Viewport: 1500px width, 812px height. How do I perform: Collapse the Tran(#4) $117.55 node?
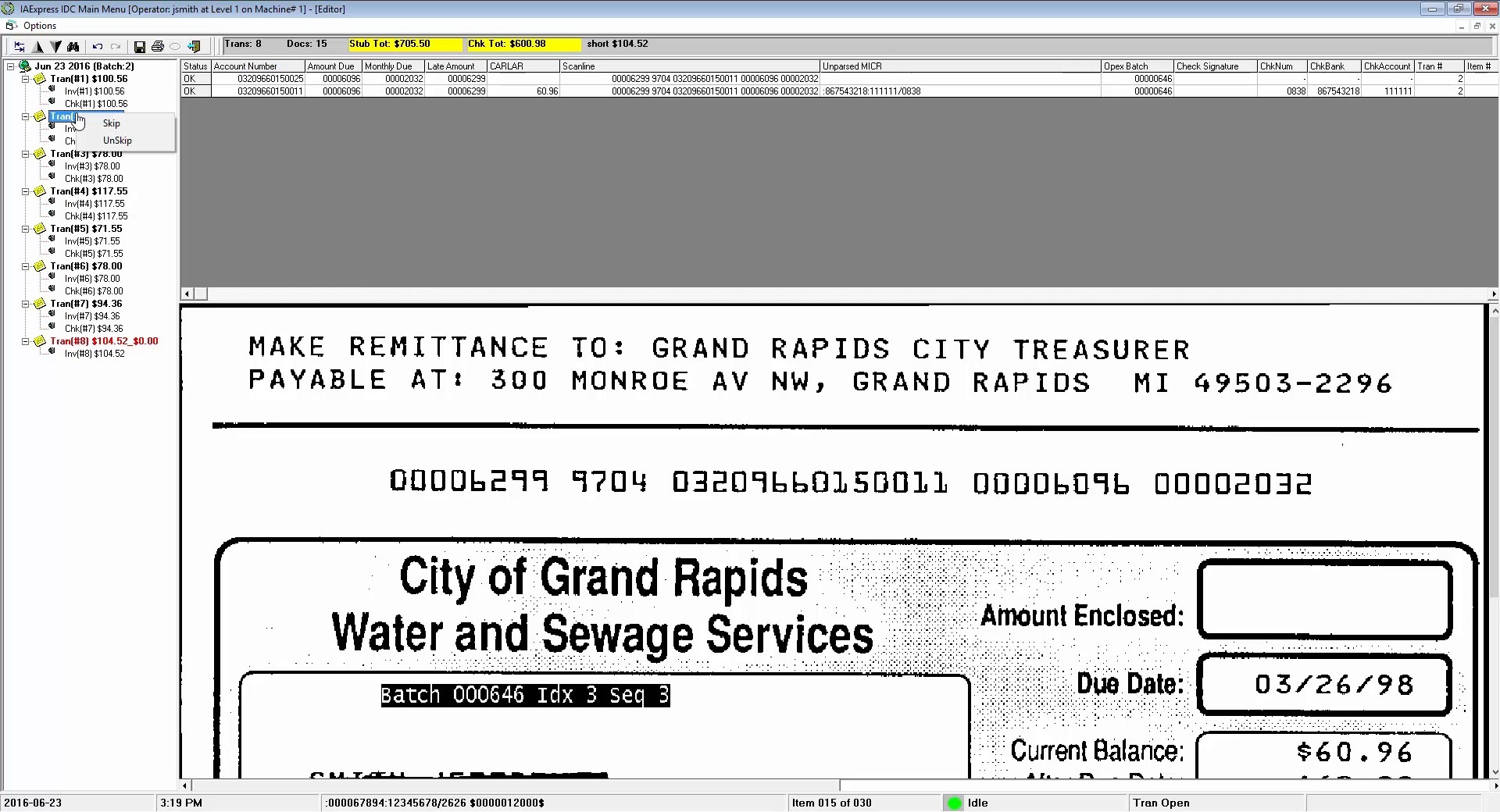26,191
